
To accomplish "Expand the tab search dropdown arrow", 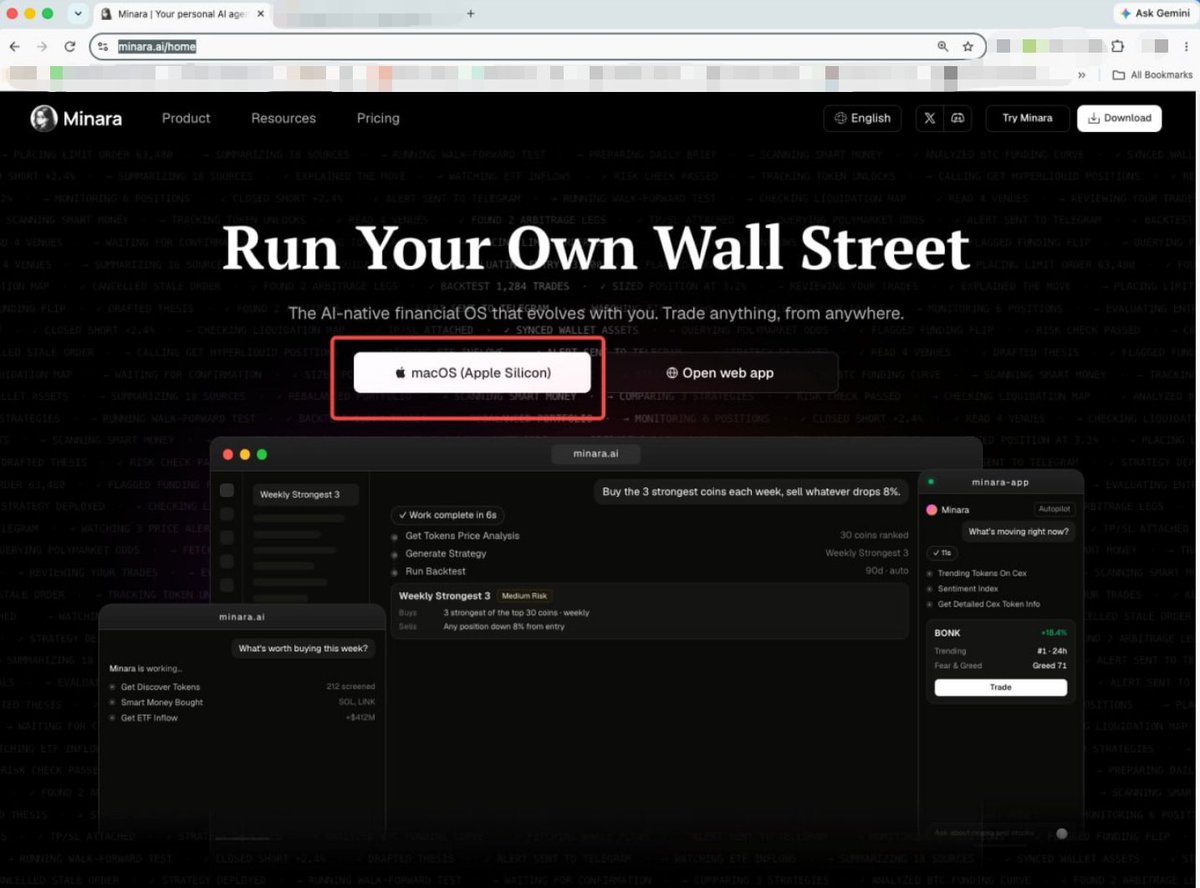I will coord(78,14).
